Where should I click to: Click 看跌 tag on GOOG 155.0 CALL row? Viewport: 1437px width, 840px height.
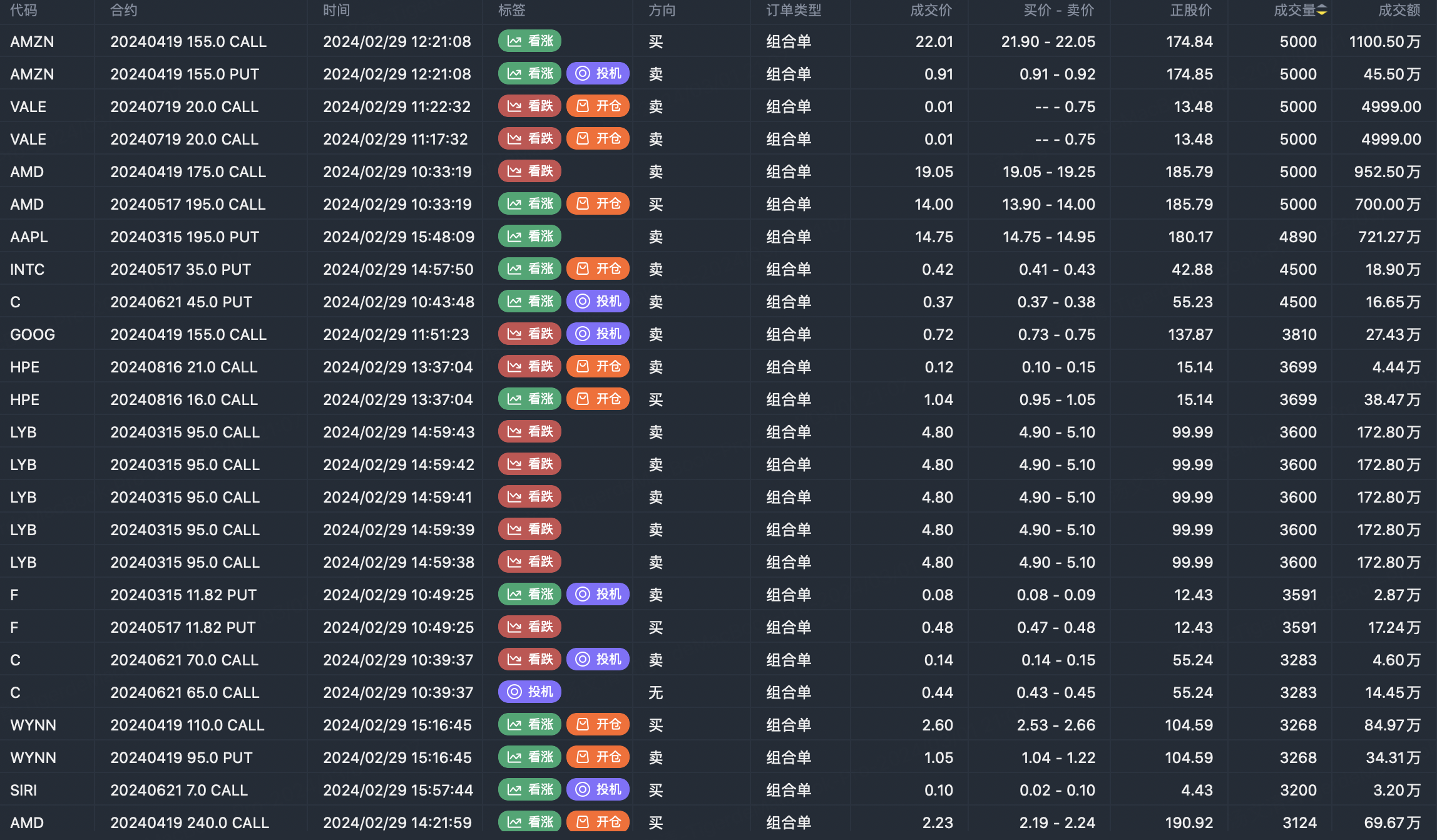click(529, 334)
